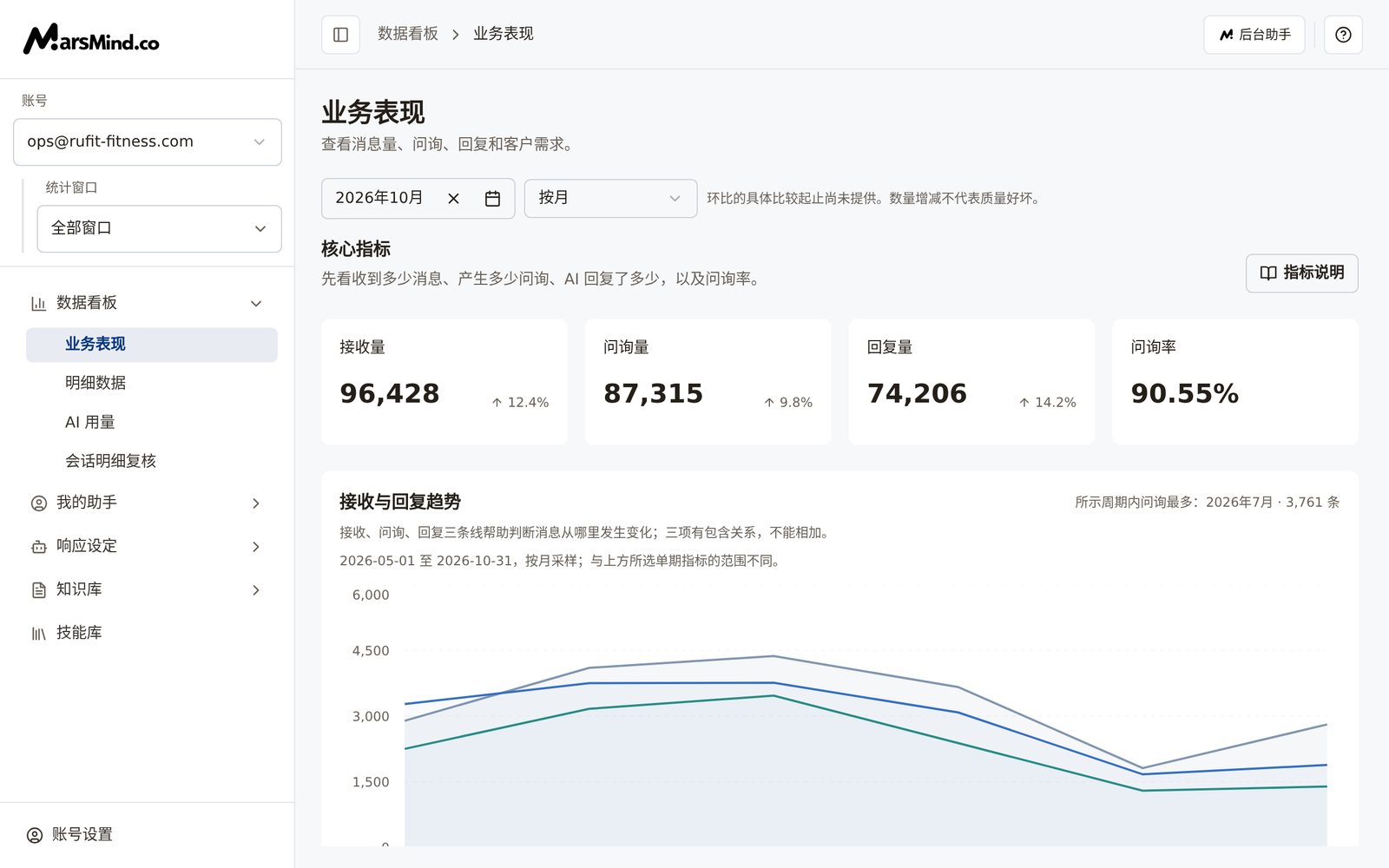Image resolution: width=1389 pixels, height=868 pixels.
Task: Toggle the sidebar panel icon
Action: [x=340, y=35]
